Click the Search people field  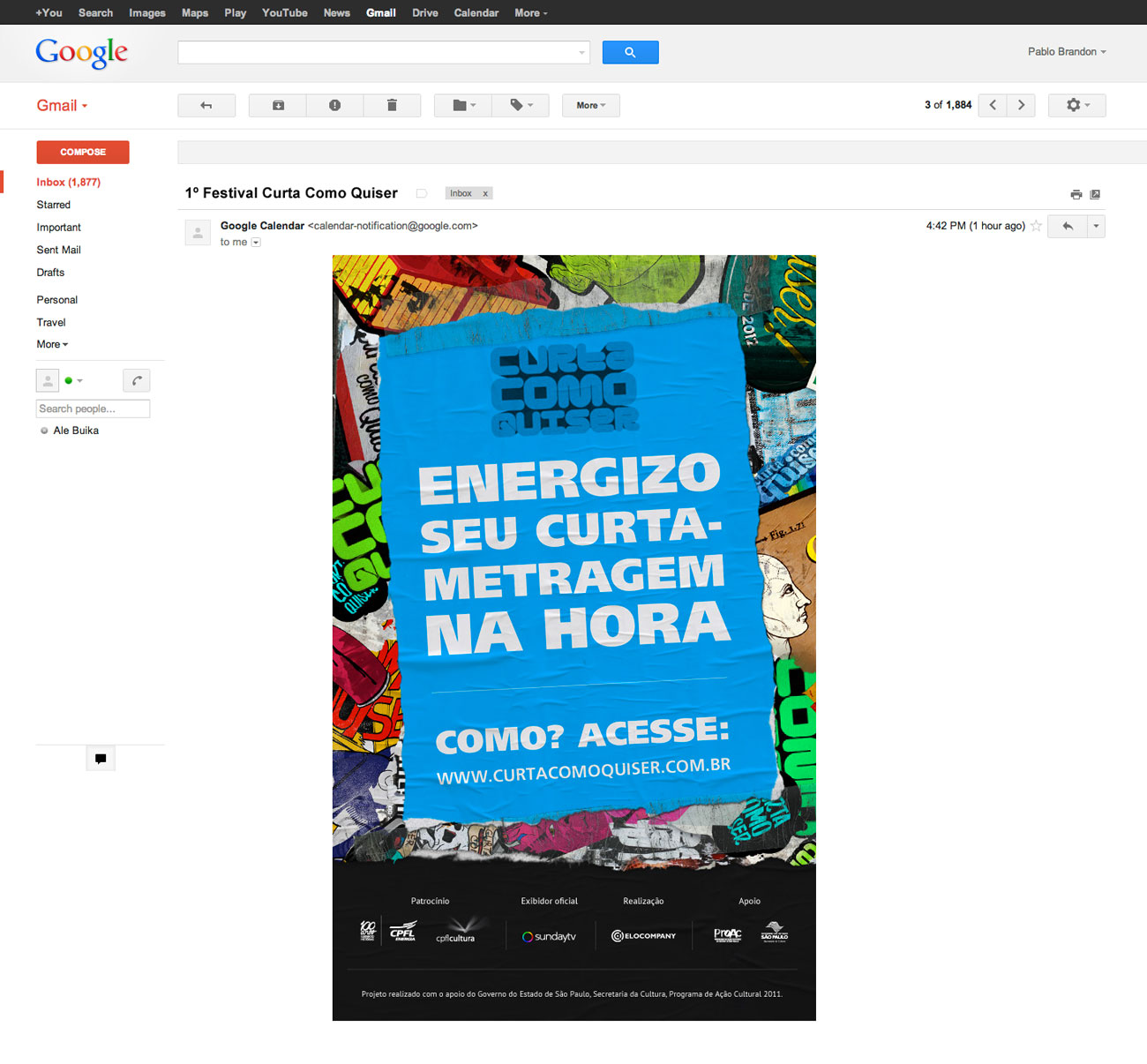click(93, 408)
